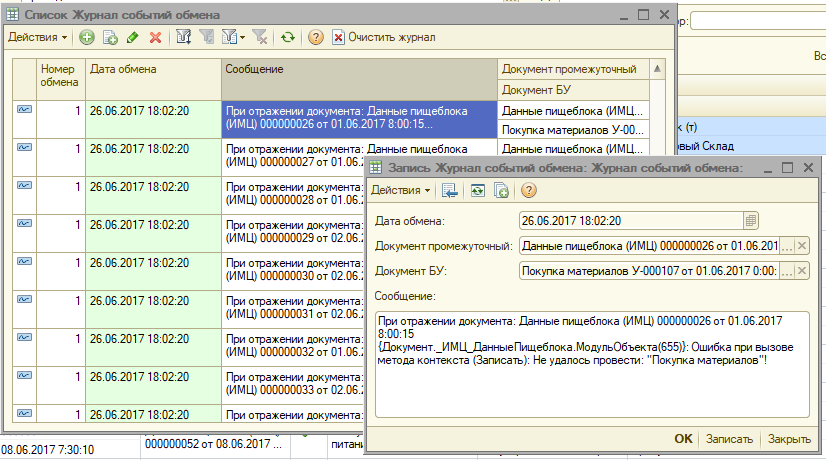Click the Очистить журнал button
This screenshot has height=460, width=826.
(x=384, y=37)
